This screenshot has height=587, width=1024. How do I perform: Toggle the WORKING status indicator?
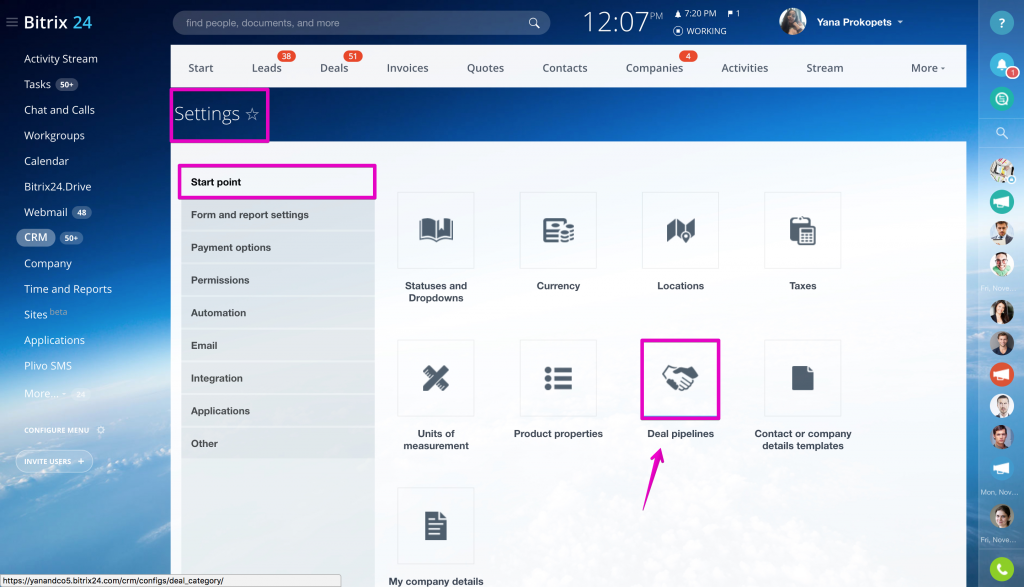(x=700, y=31)
